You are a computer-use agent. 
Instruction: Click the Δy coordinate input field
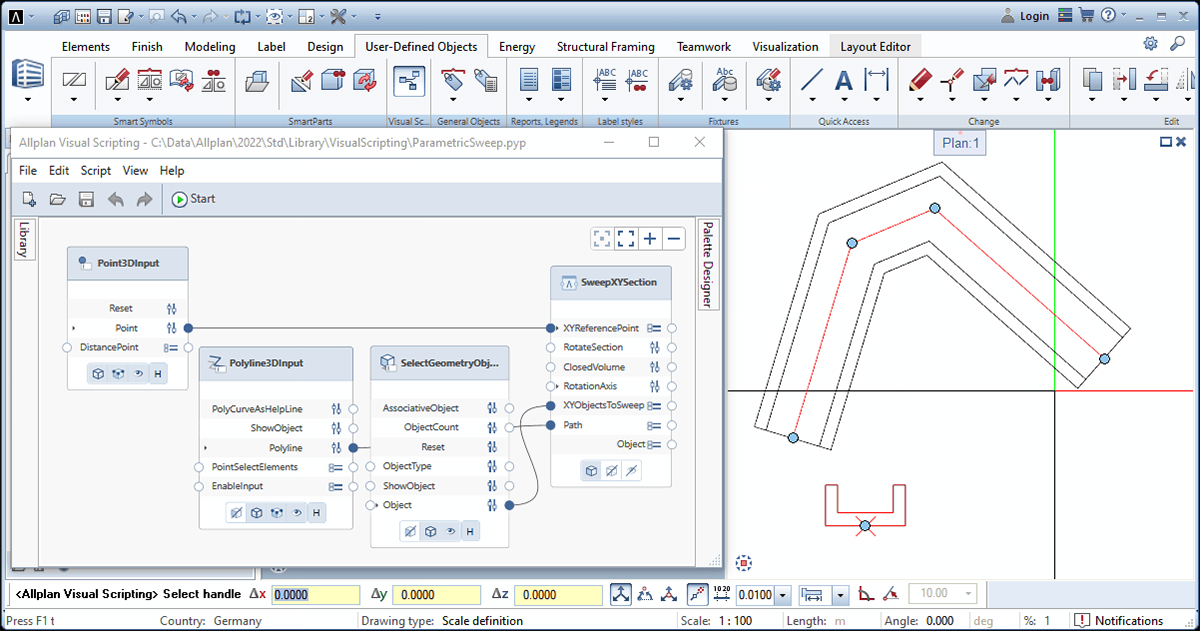click(x=436, y=595)
